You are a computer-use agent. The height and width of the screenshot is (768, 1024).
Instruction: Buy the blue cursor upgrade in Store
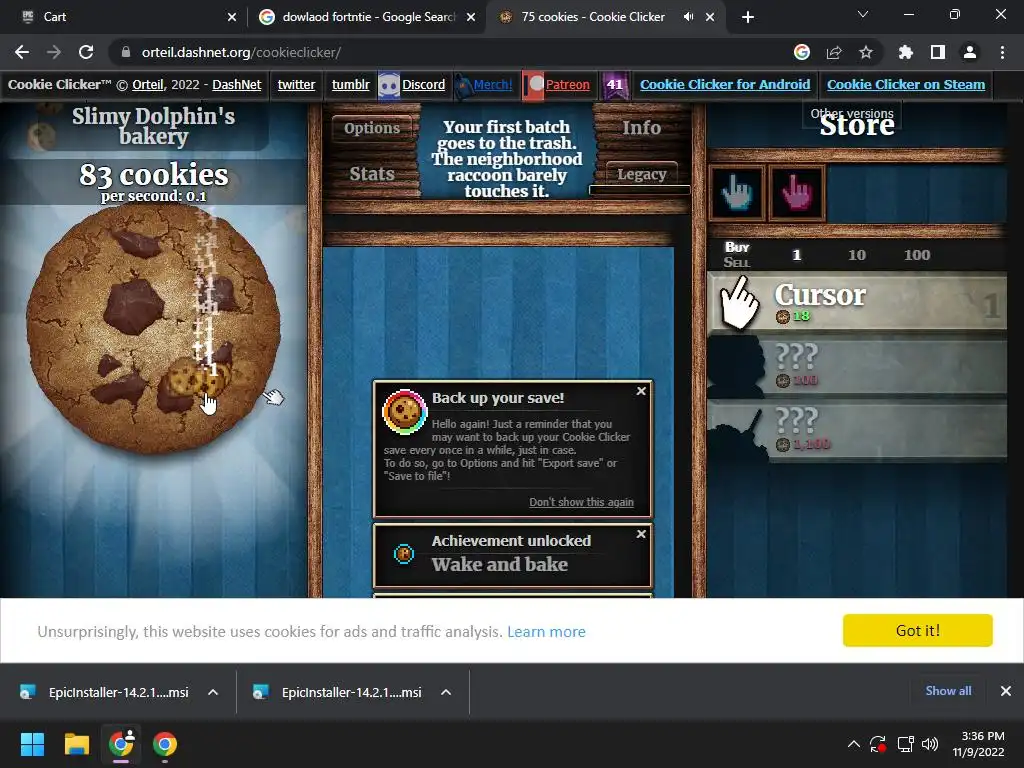pos(737,193)
